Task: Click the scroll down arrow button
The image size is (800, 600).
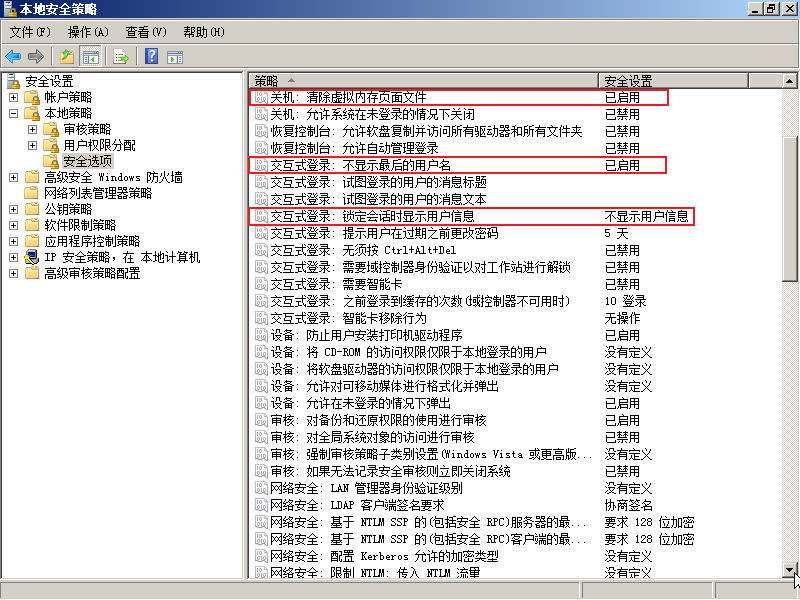Action: point(789,570)
